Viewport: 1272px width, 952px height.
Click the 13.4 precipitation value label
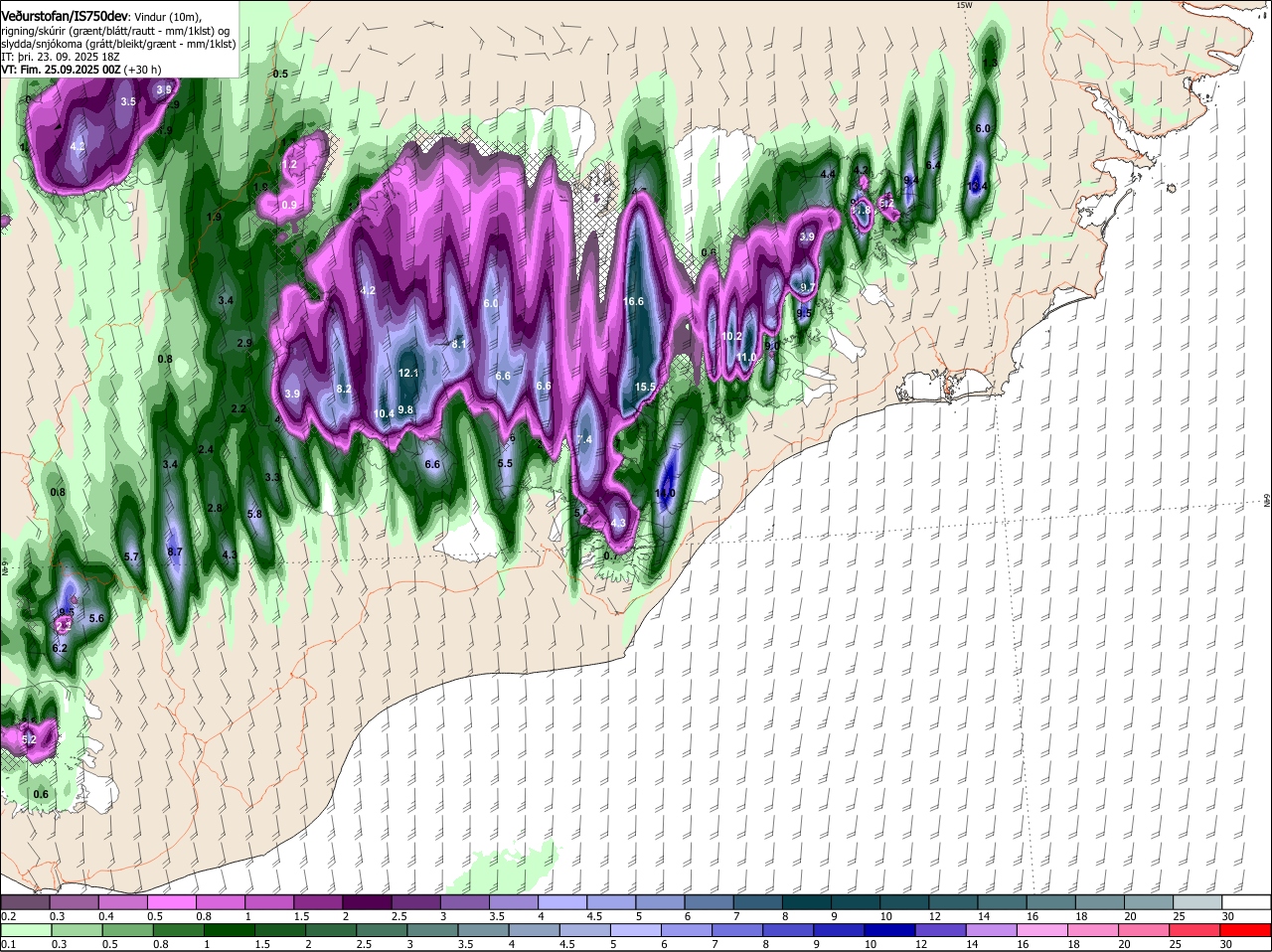pyautogui.click(x=978, y=186)
